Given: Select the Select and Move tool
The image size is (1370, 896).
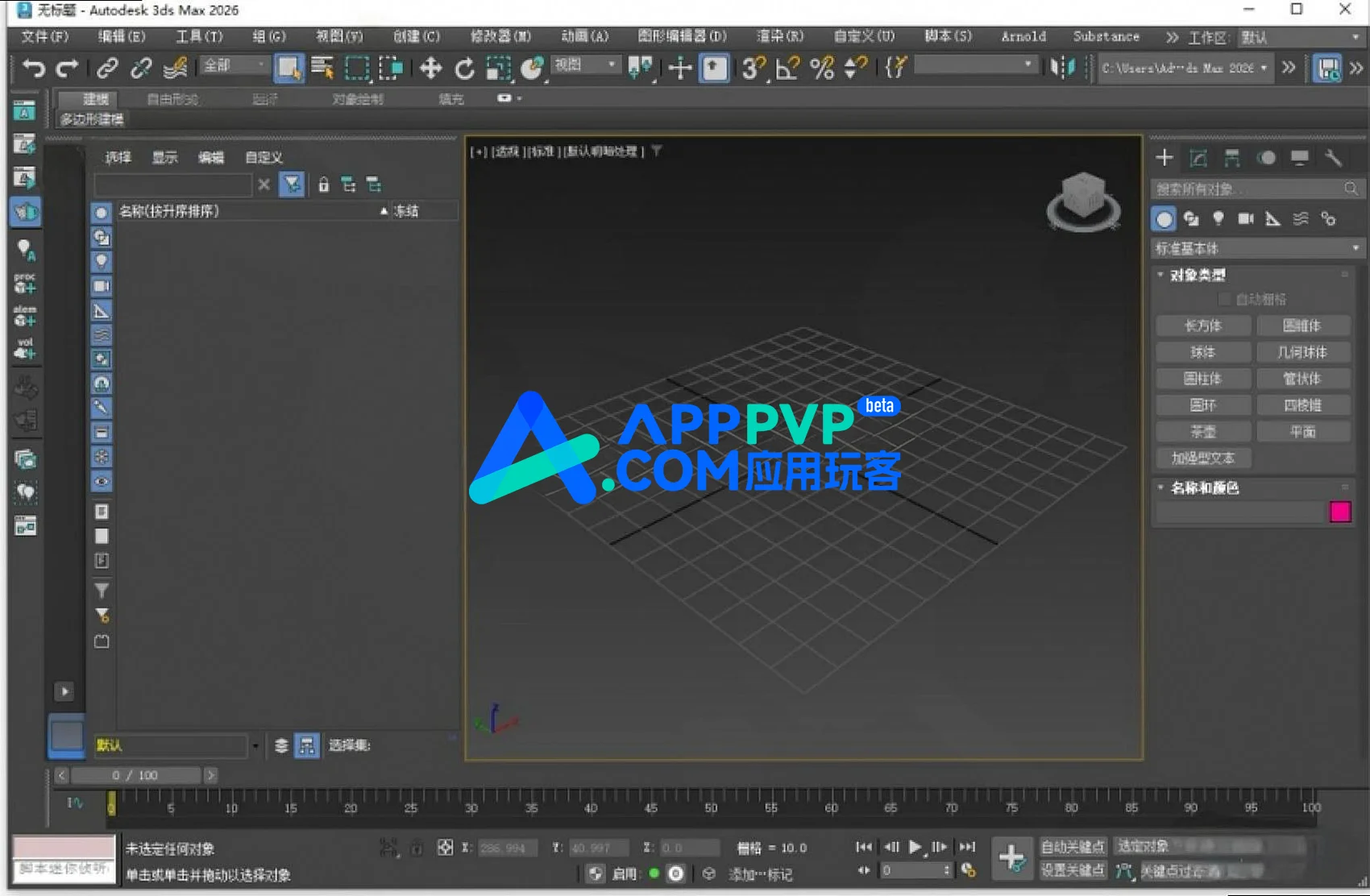Looking at the screenshot, I should 431,68.
